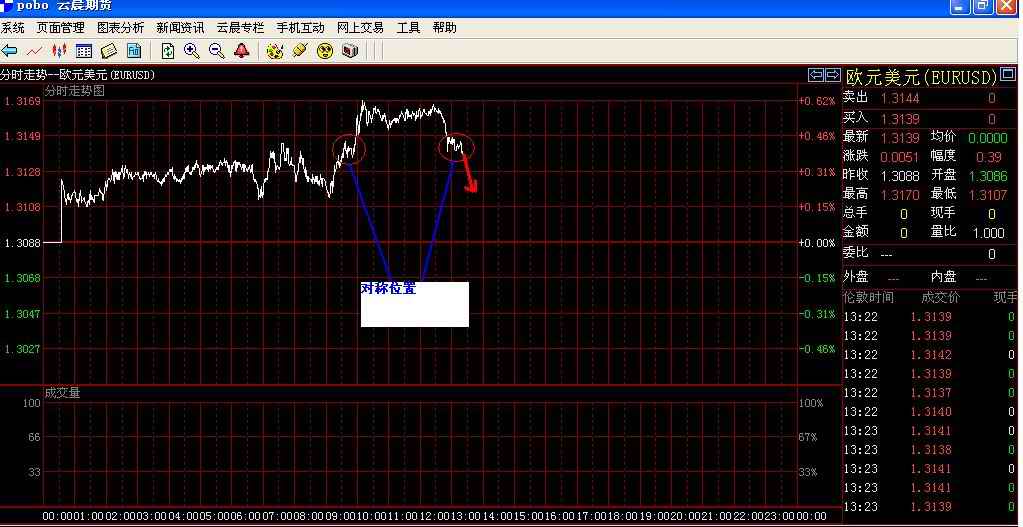Screen dimensions: 1023x527
Task: Click the 成交价 column header
Action: pyautogui.click(x=940, y=297)
